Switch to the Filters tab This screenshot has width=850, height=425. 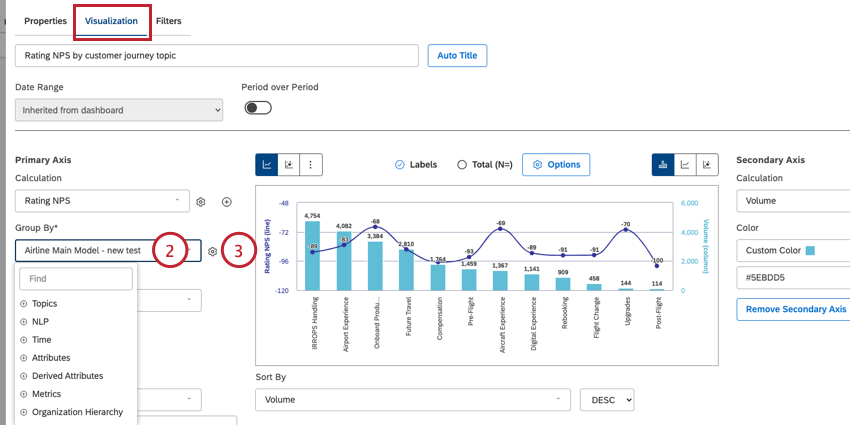pos(169,21)
